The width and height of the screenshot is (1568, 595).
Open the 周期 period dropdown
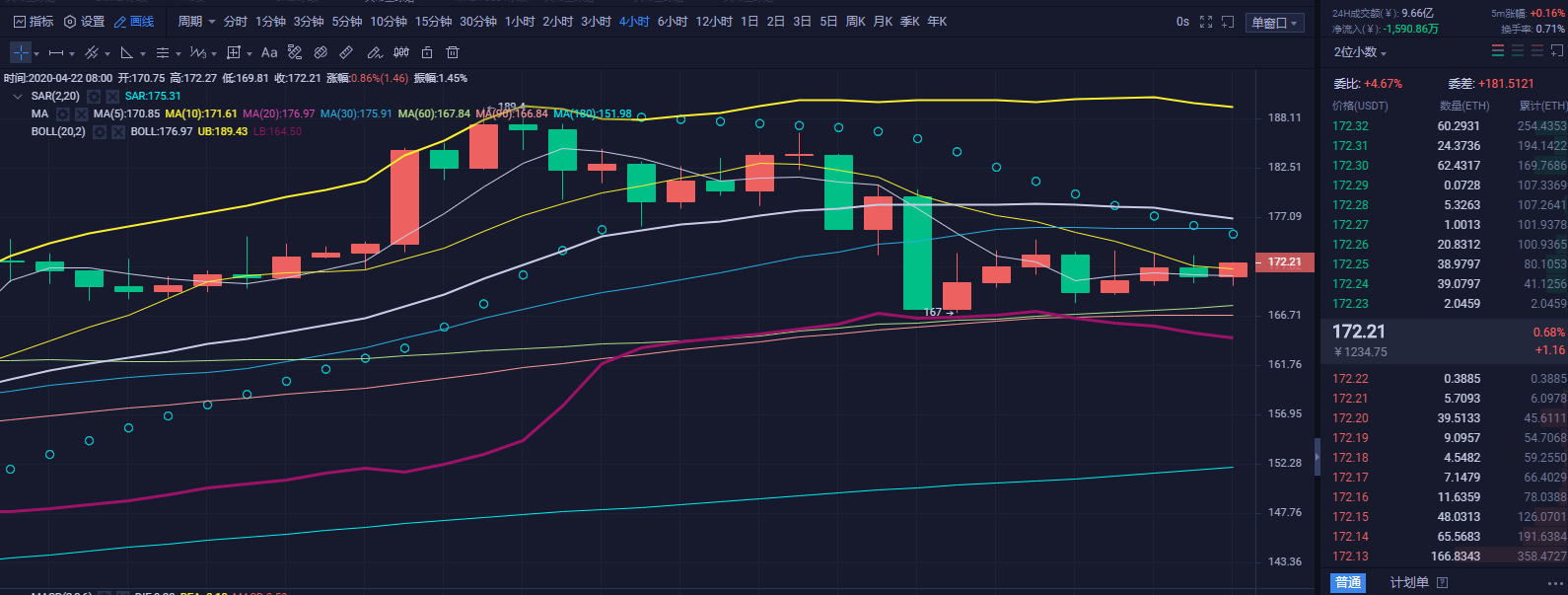[196, 22]
